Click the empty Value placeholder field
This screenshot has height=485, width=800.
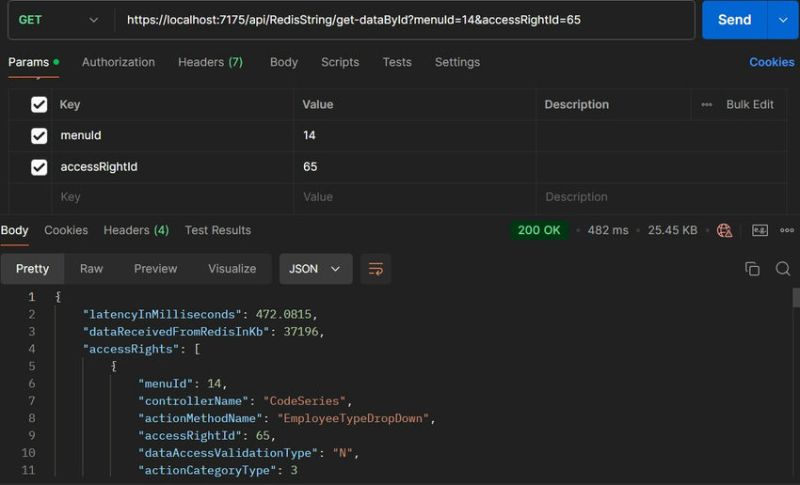414,197
